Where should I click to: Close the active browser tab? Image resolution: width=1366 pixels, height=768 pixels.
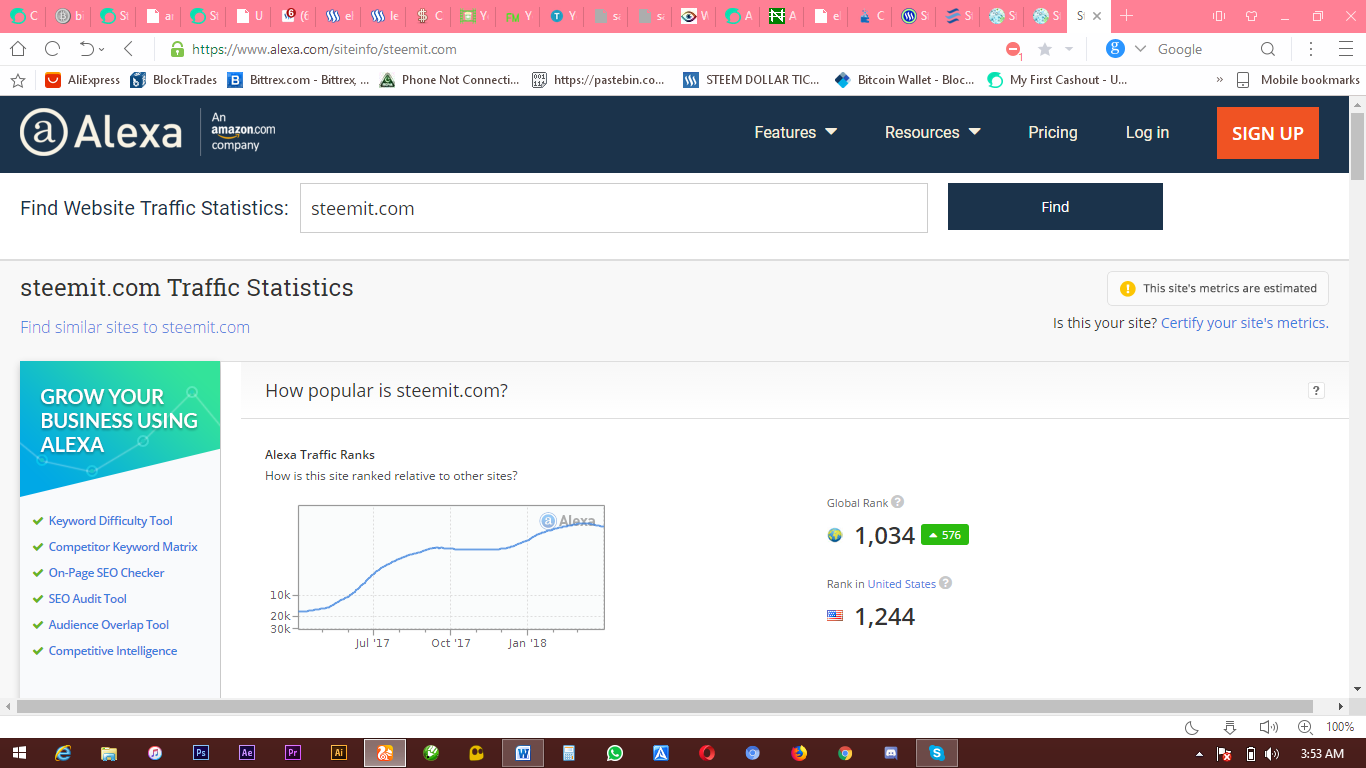(1097, 16)
